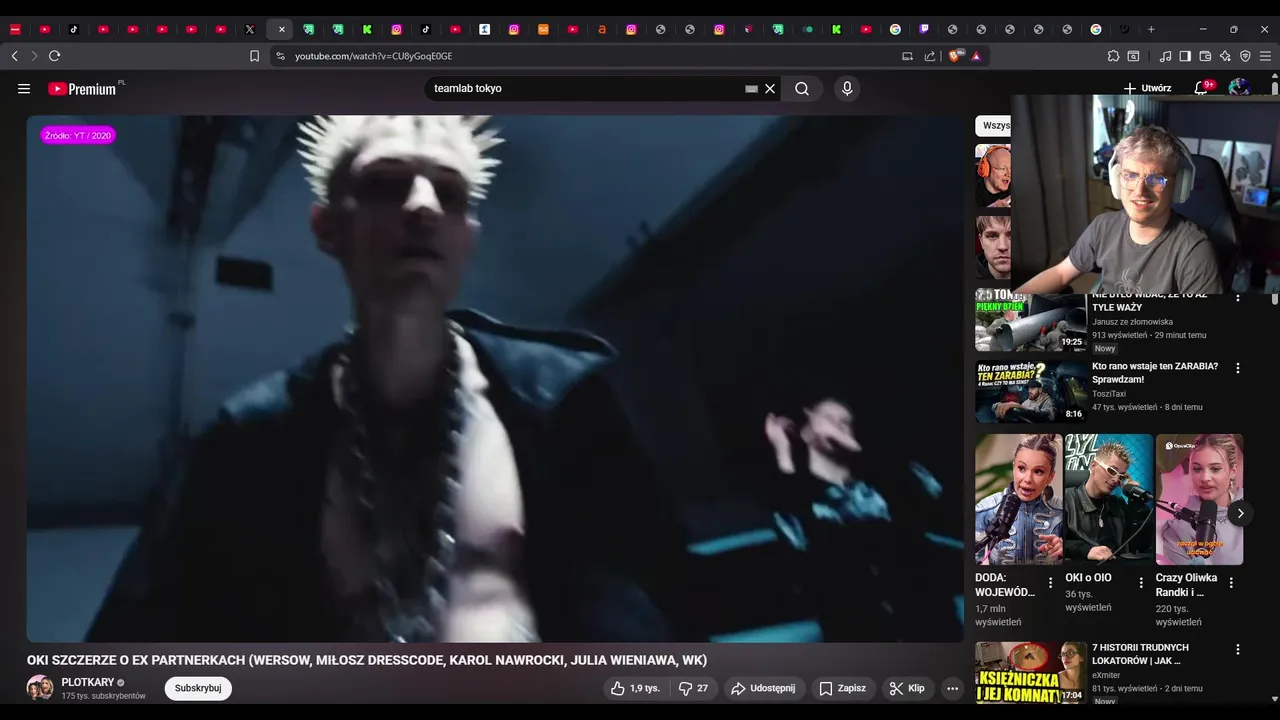Click the Utwórz create button

[1147, 88]
